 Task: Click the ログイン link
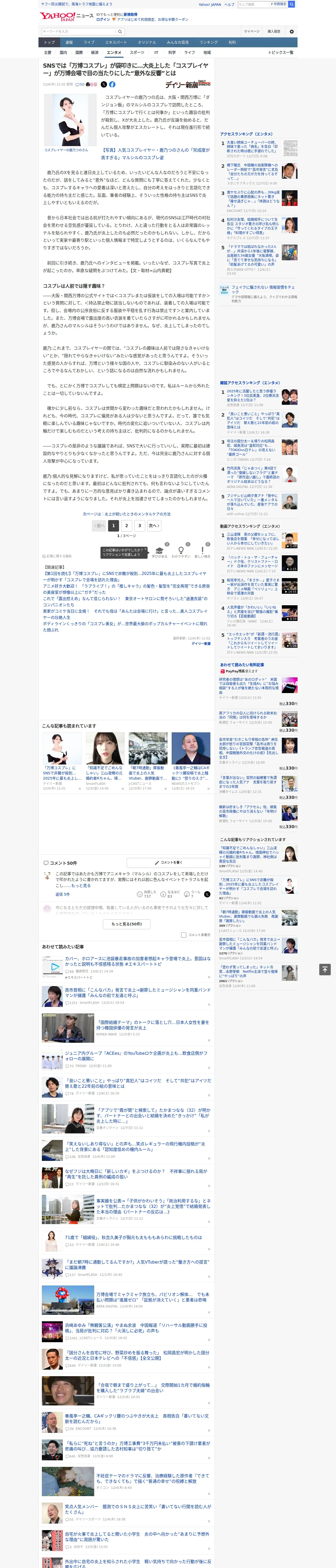pos(103,20)
